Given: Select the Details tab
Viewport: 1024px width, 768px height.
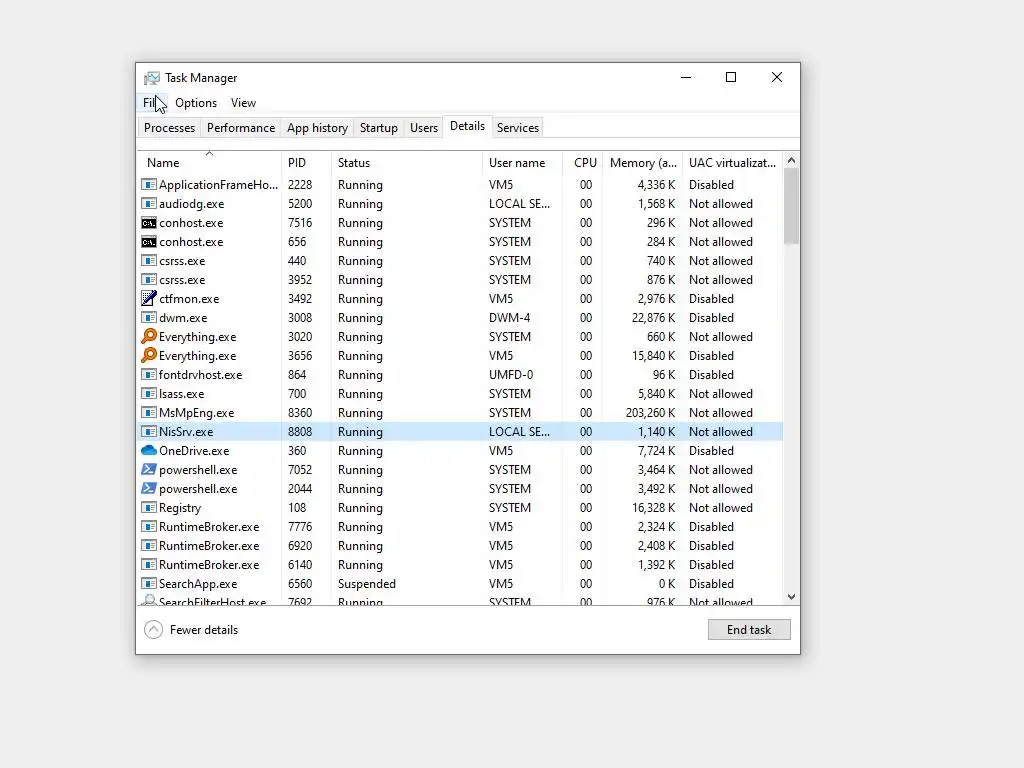Looking at the screenshot, I should pyautogui.click(x=468, y=127).
